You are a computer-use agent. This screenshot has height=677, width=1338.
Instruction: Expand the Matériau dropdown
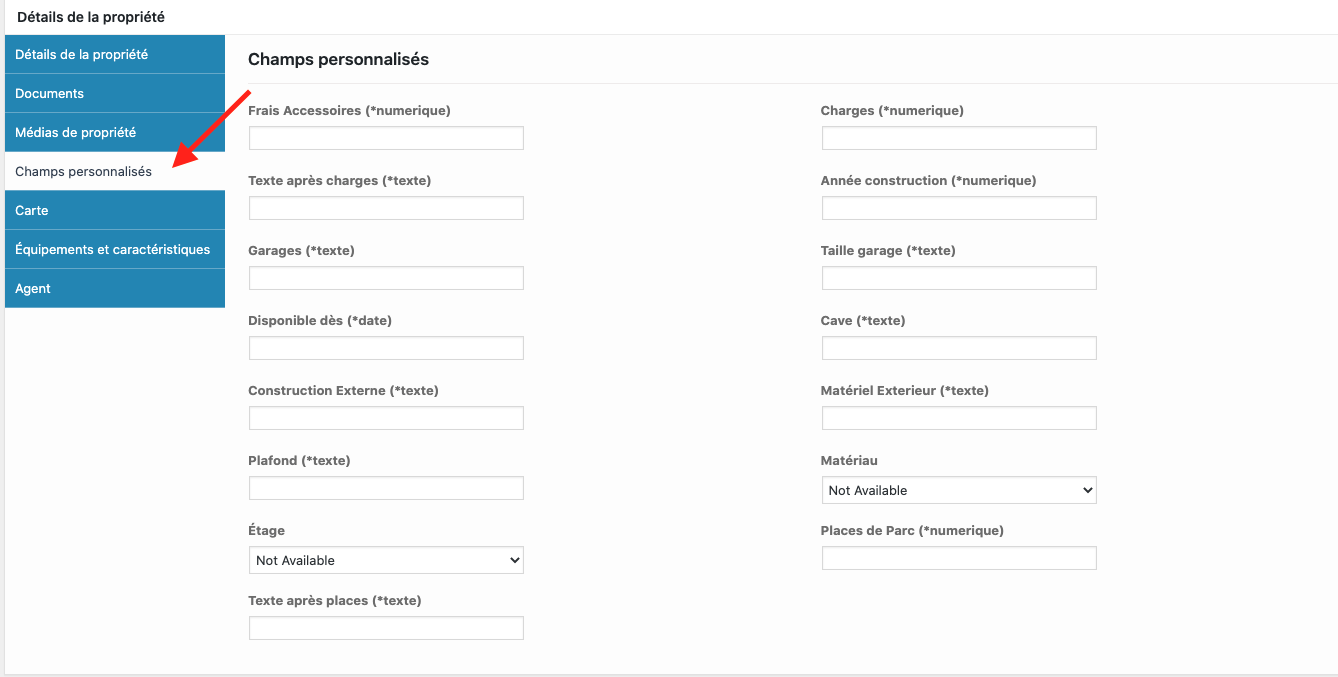(959, 490)
